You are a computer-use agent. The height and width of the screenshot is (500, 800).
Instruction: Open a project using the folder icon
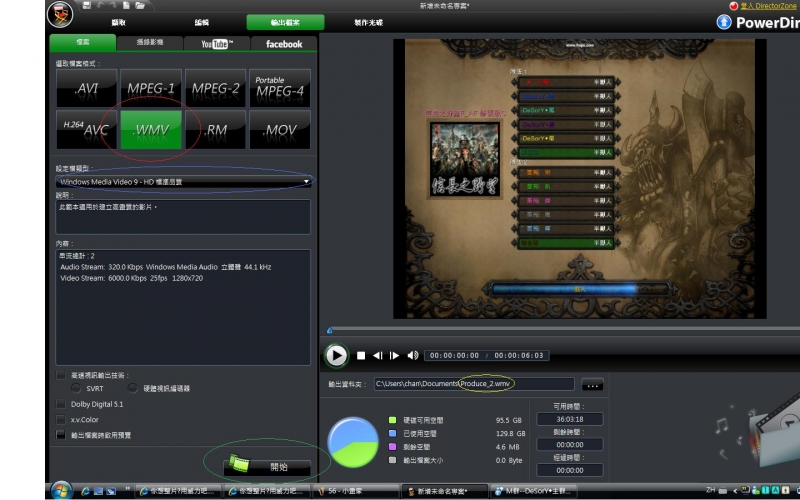click(x=140, y=5)
